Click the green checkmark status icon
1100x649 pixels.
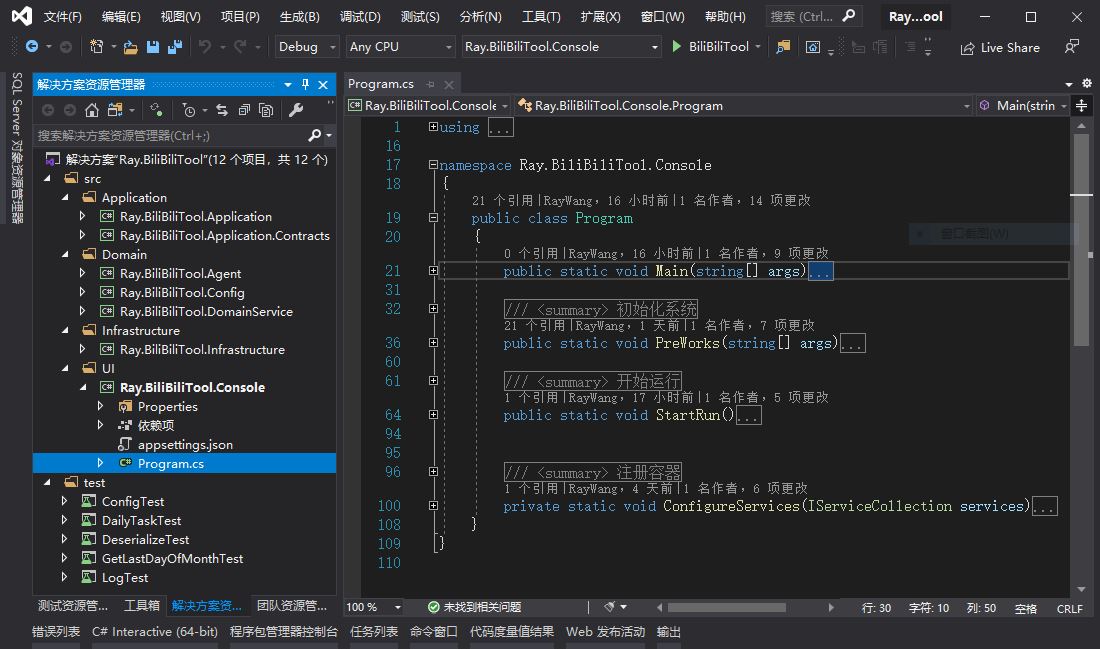point(434,607)
